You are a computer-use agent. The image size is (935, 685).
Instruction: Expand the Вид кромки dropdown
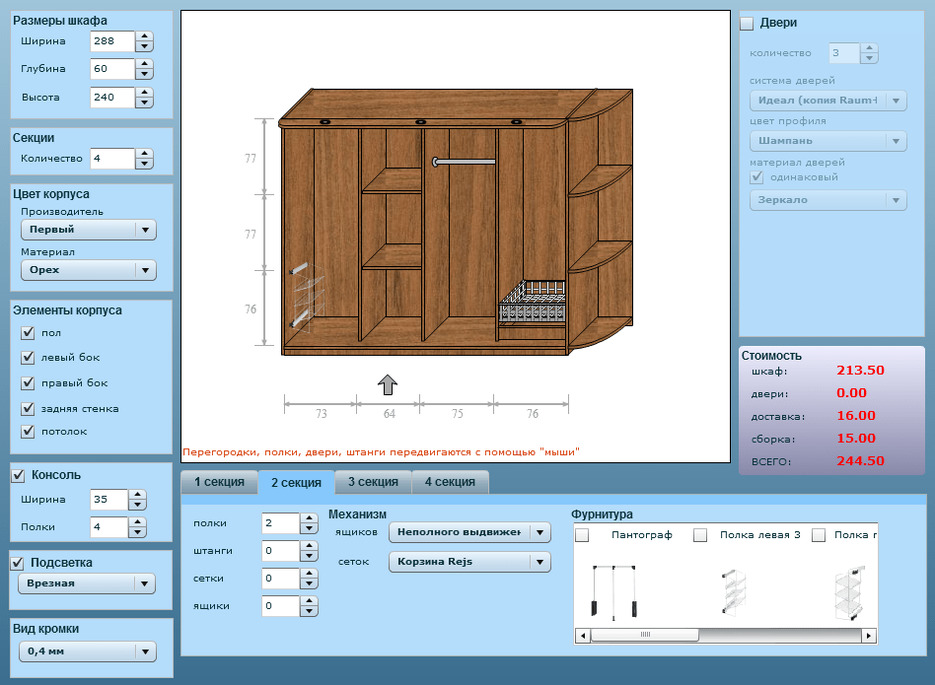88,652
